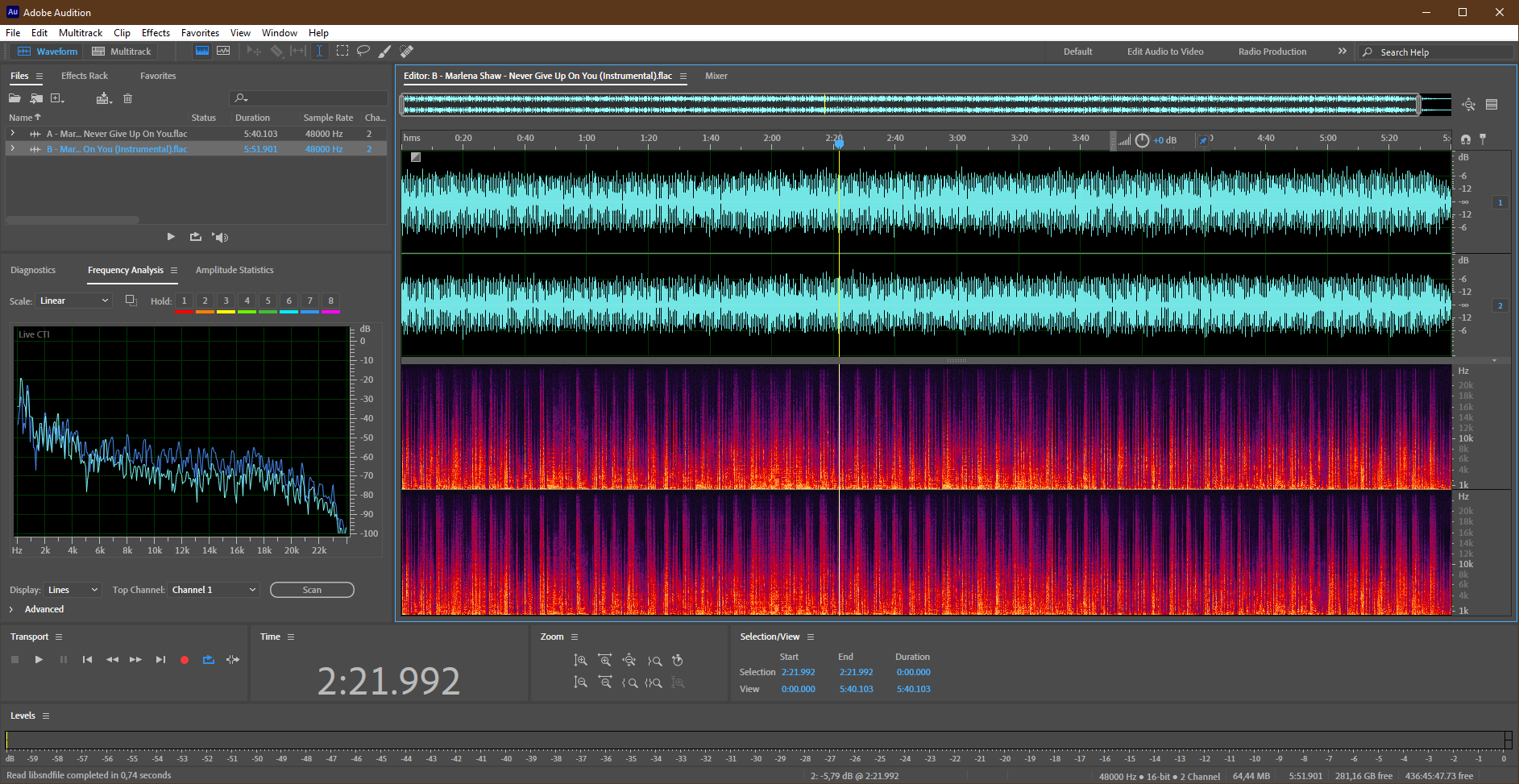The height and width of the screenshot is (784, 1519).
Task: Click the Hold 4 green button
Action: (247, 301)
